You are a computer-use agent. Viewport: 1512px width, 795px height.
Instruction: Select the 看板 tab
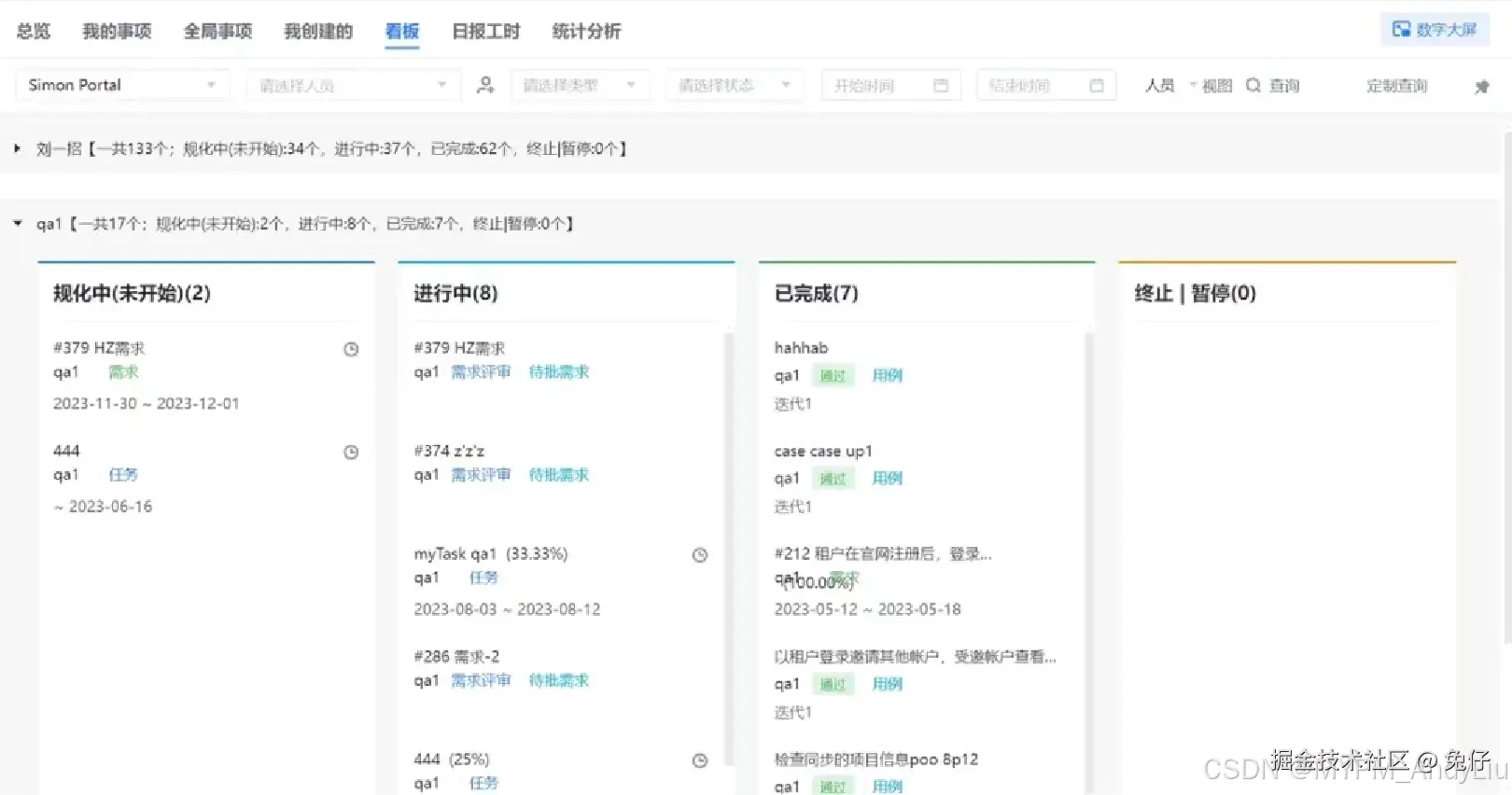(x=402, y=31)
